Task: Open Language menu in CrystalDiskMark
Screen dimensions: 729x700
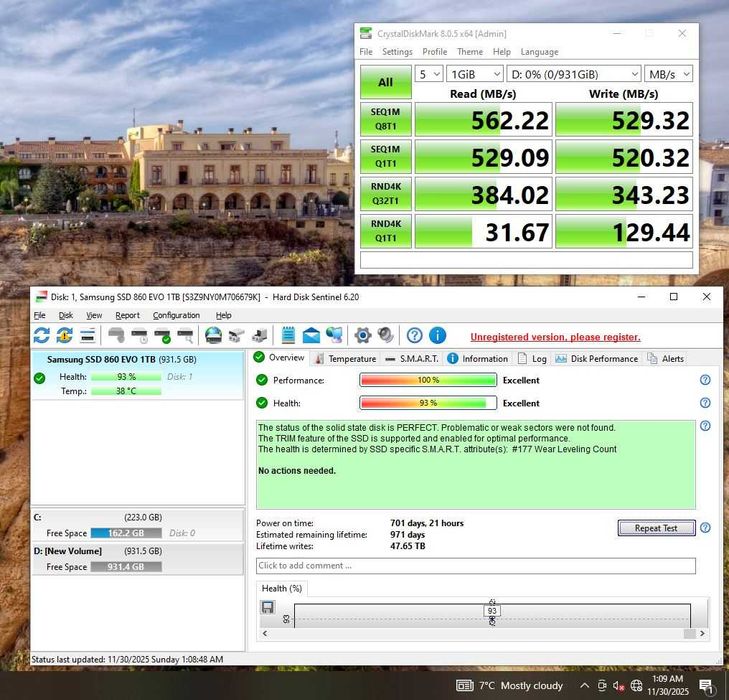Action: [539, 52]
